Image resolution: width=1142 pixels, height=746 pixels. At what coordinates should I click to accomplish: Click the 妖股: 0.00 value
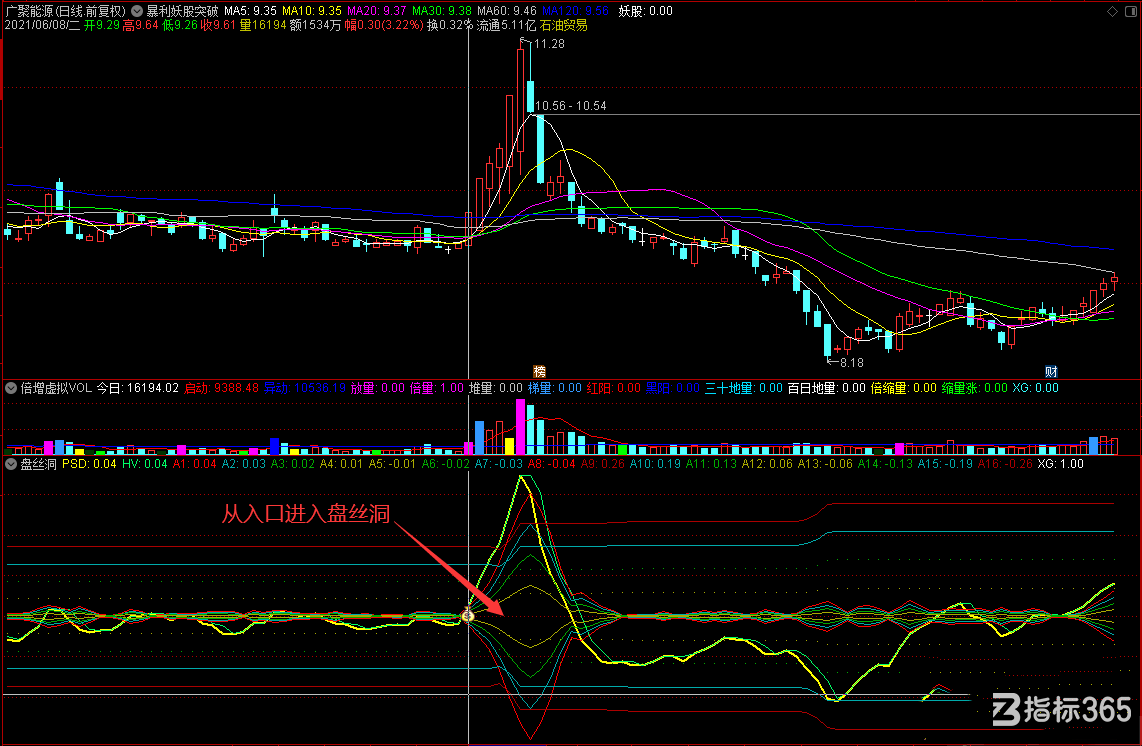coord(645,12)
